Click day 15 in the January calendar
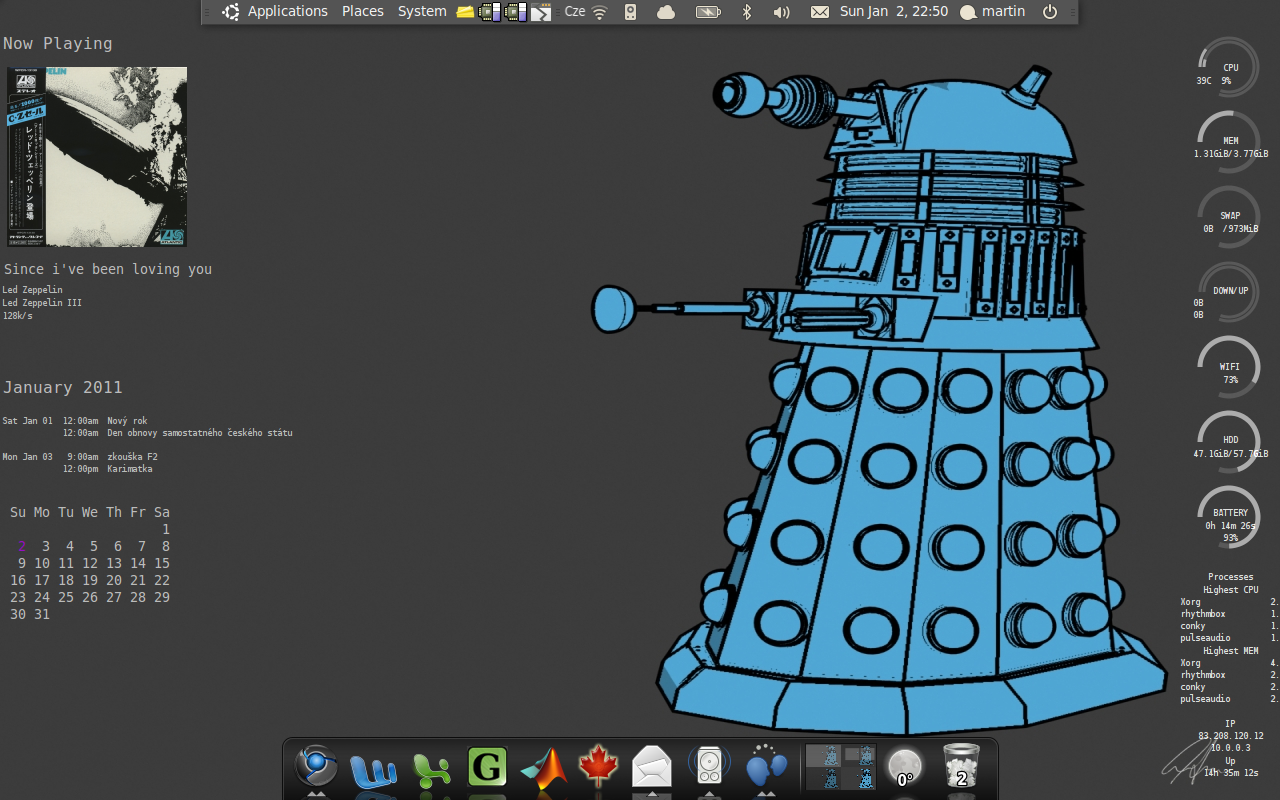Image resolution: width=1280 pixels, height=800 pixels. 162,563
